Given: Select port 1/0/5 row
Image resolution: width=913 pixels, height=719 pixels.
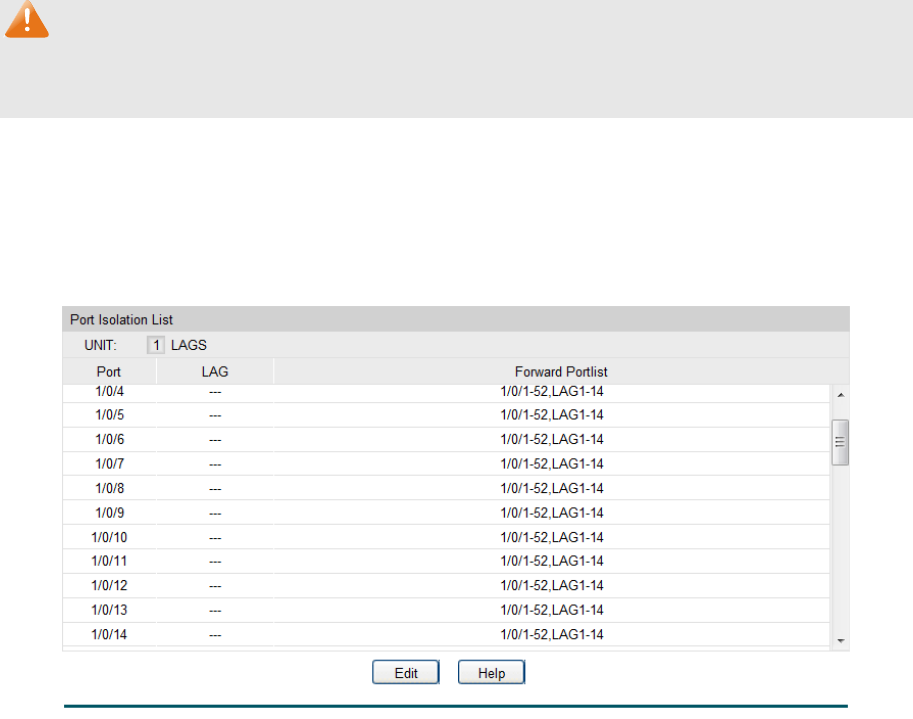Looking at the screenshot, I should [x=446, y=415].
